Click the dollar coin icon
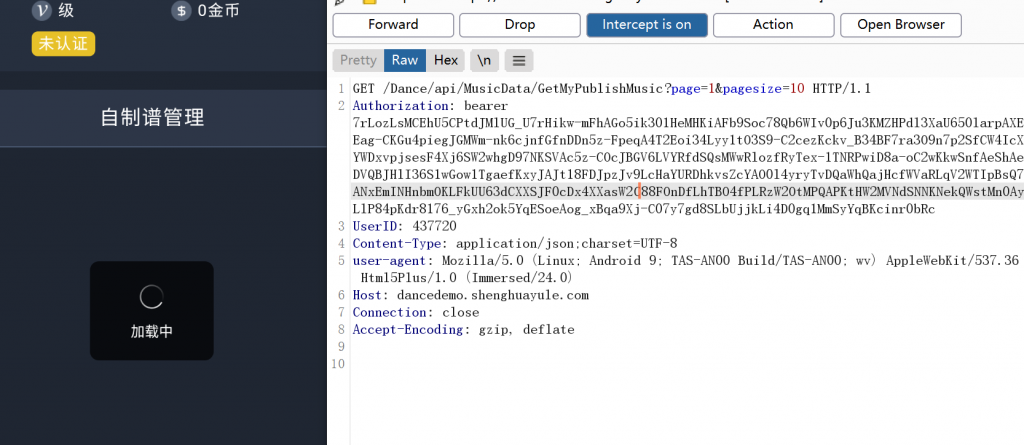Screen dimensions: 1024x445 (x=181, y=12)
